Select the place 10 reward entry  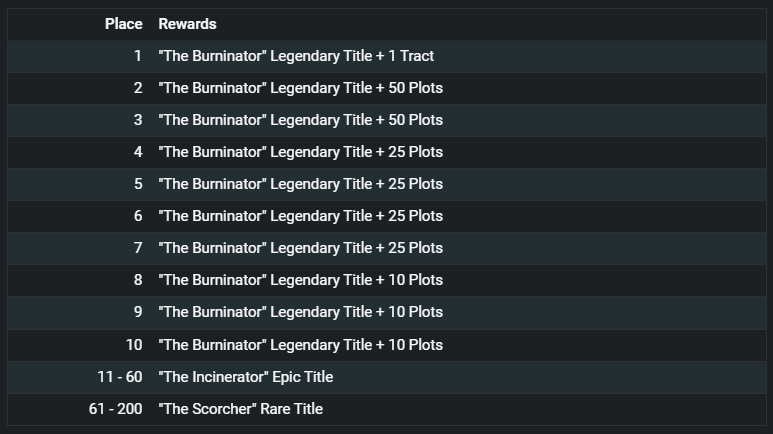point(300,345)
